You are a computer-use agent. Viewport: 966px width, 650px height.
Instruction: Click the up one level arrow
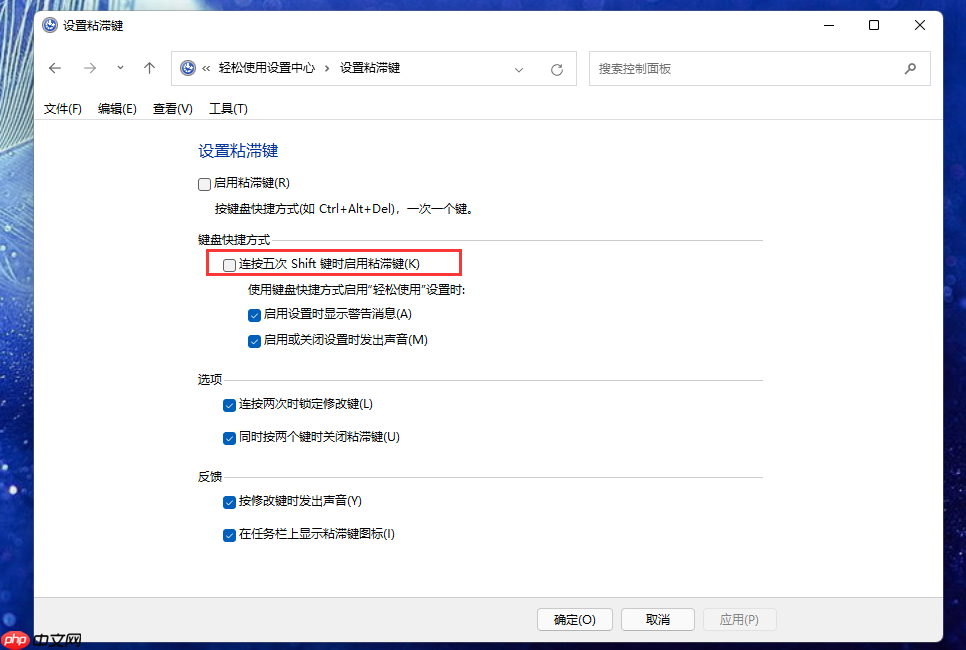[x=150, y=68]
